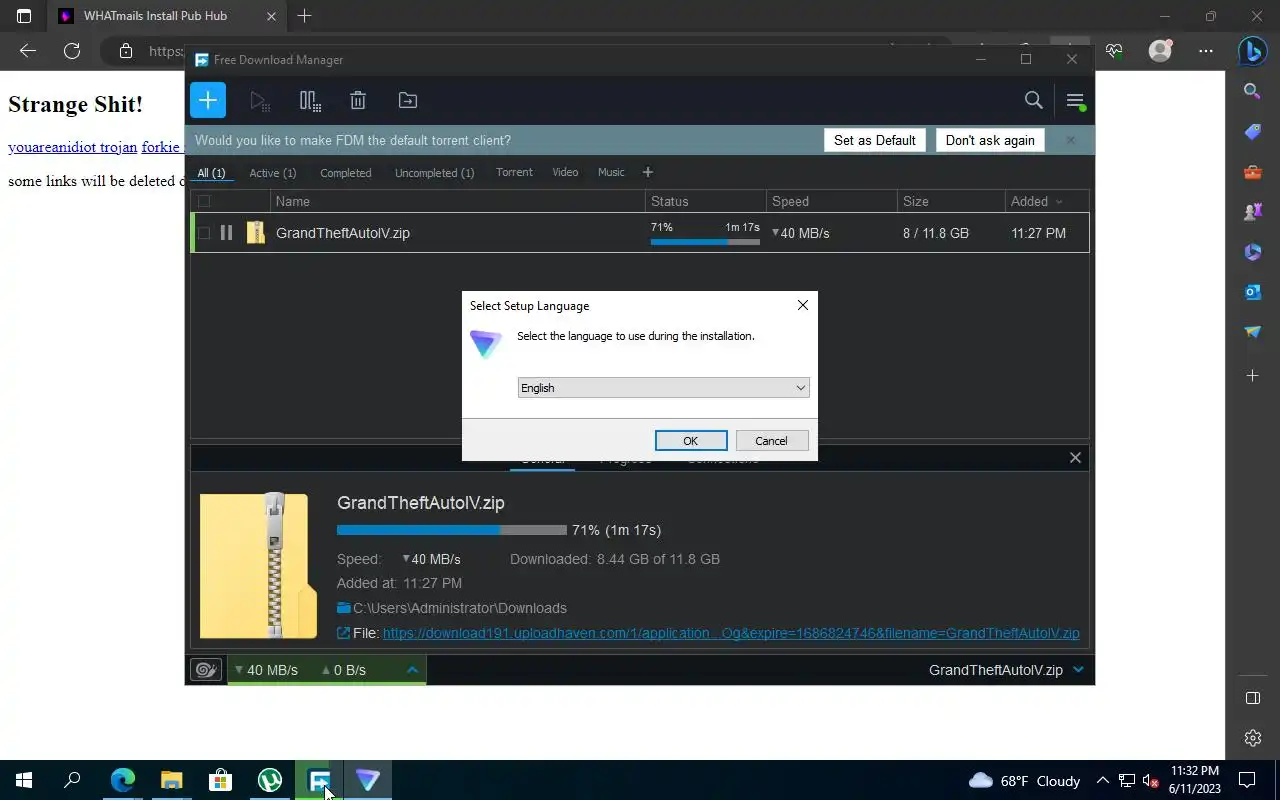The image size is (1280, 800).
Task: Open a new Edge tab
Action: [x=305, y=16]
